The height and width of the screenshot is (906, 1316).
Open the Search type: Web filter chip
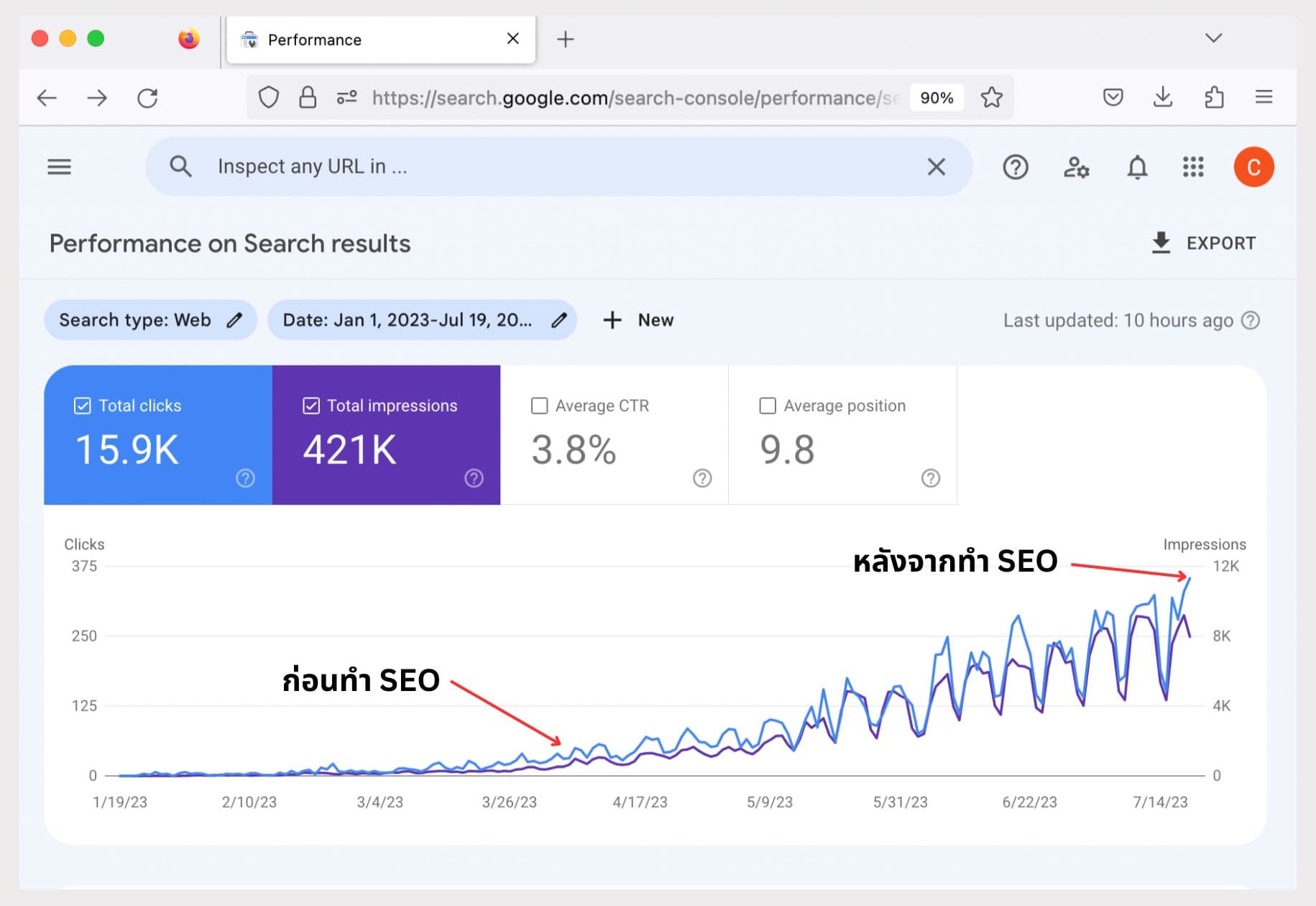tap(150, 320)
